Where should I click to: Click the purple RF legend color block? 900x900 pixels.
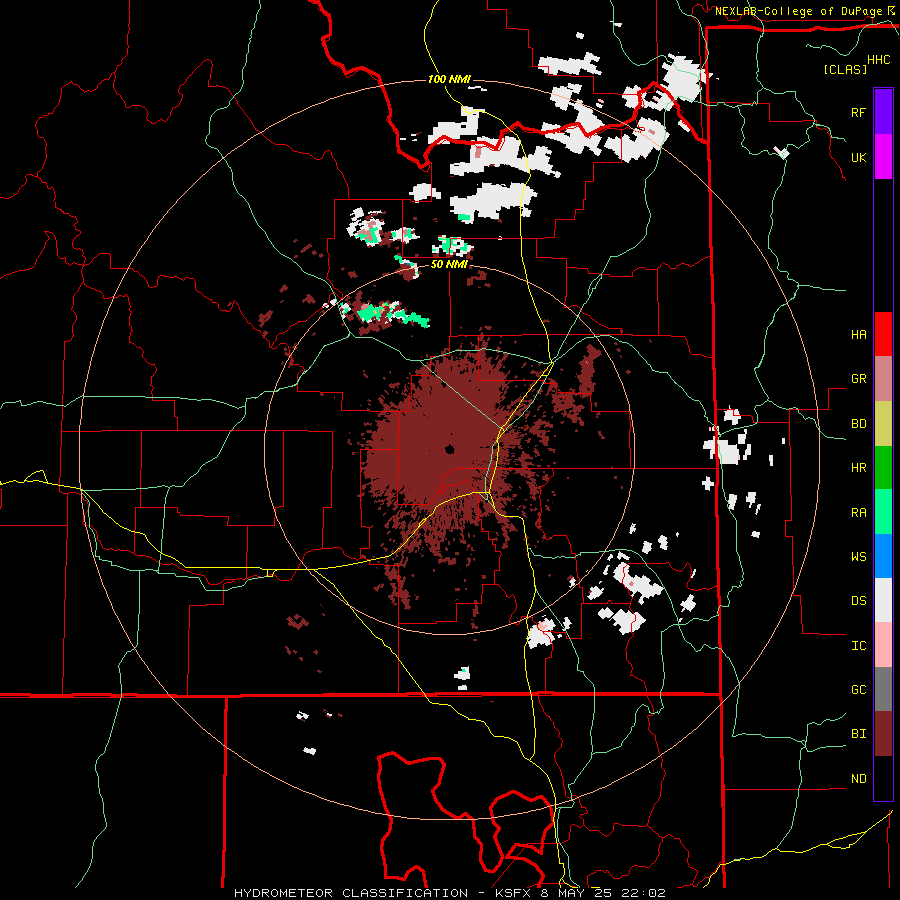(x=883, y=112)
